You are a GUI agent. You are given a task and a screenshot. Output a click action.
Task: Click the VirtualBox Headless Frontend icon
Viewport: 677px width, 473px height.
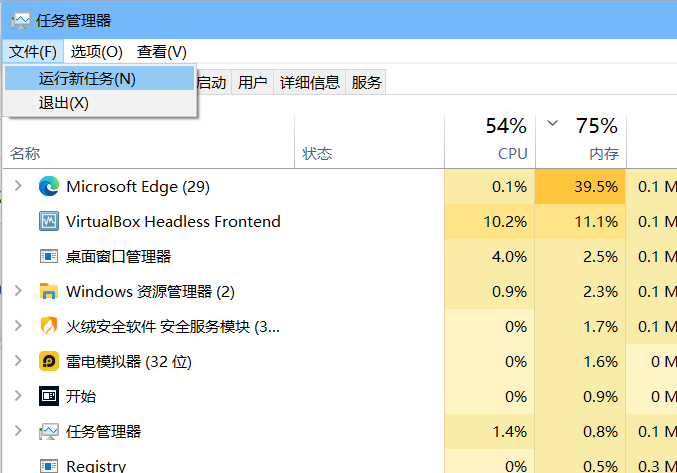[49, 221]
